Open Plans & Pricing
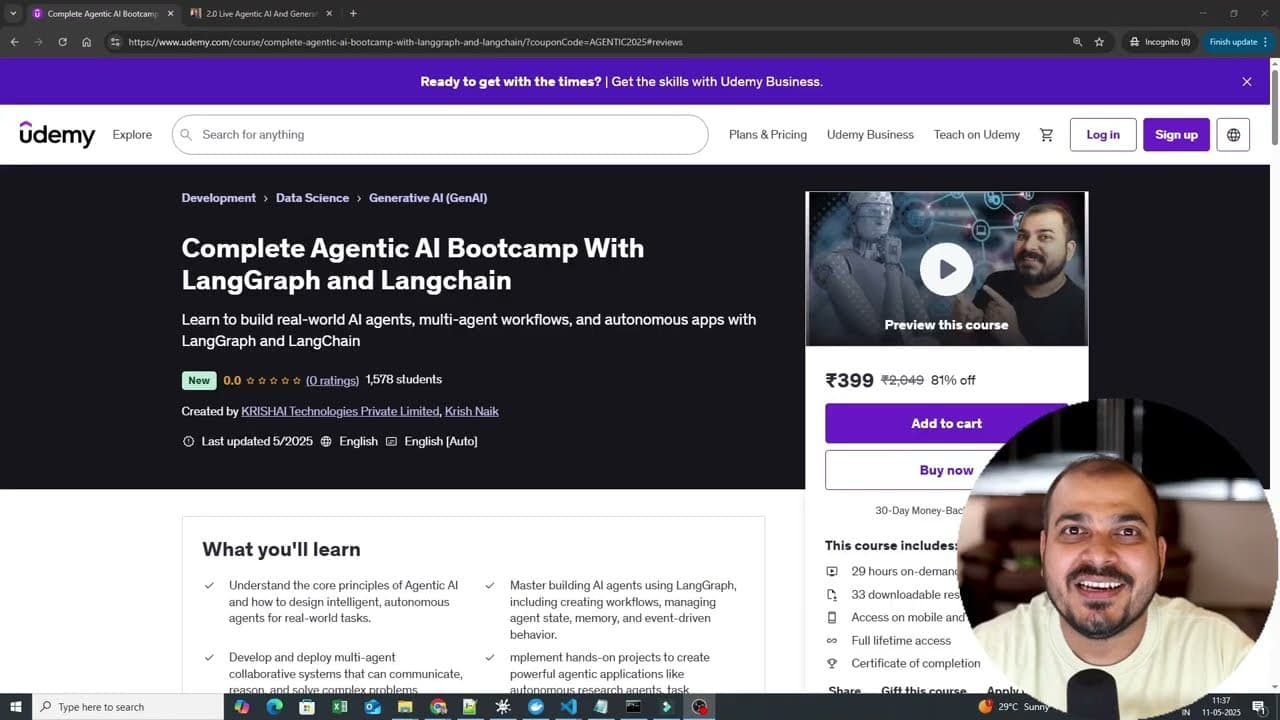The image size is (1280, 720). (x=768, y=135)
